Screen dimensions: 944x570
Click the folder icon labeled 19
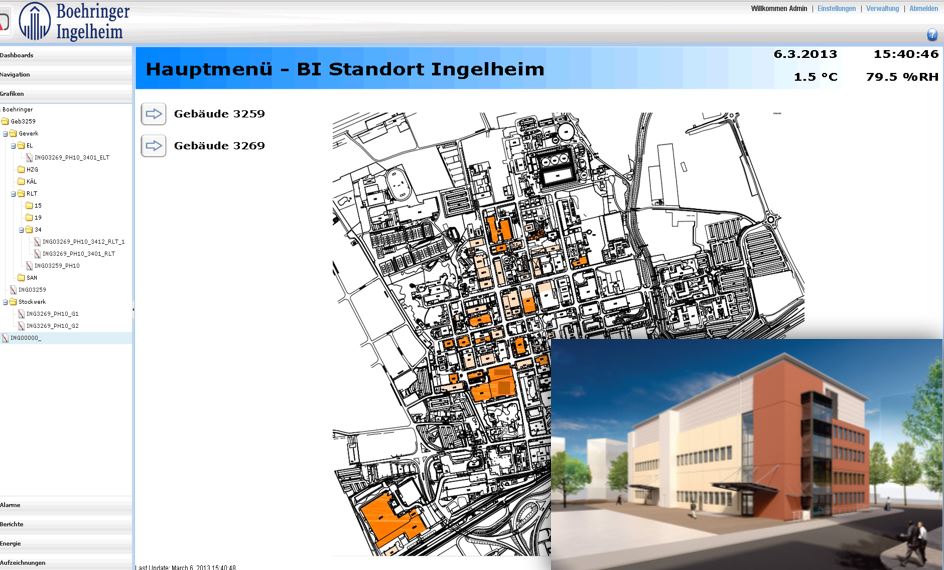coord(29,218)
